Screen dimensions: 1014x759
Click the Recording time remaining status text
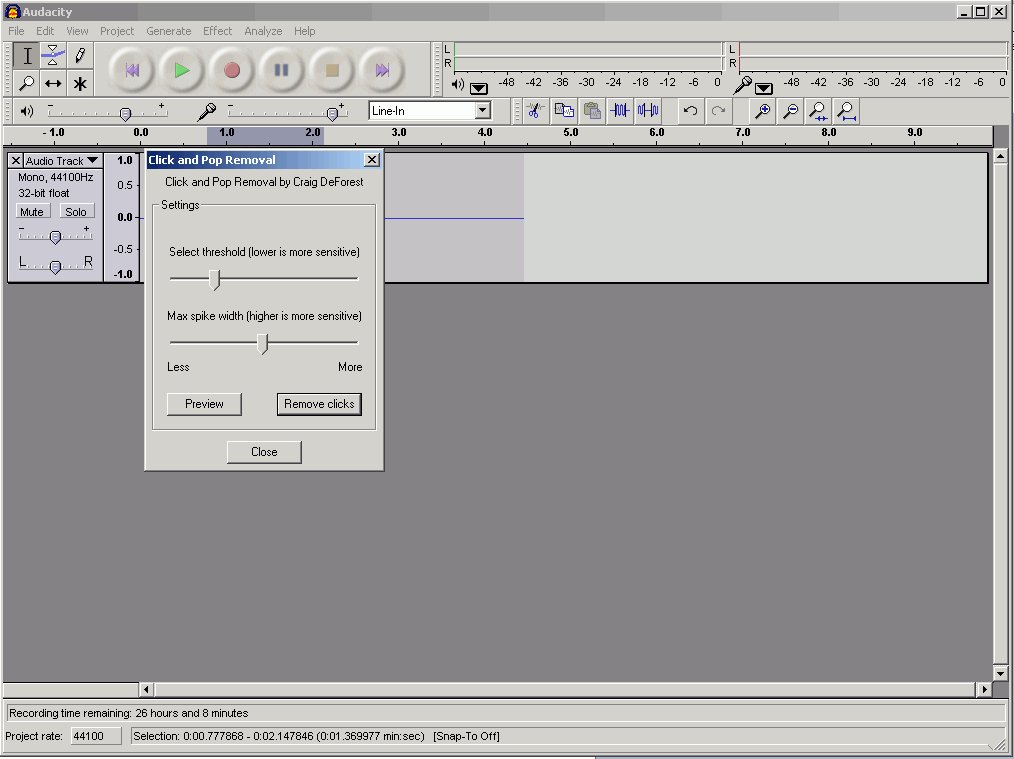pyautogui.click(x=129, y=713)
